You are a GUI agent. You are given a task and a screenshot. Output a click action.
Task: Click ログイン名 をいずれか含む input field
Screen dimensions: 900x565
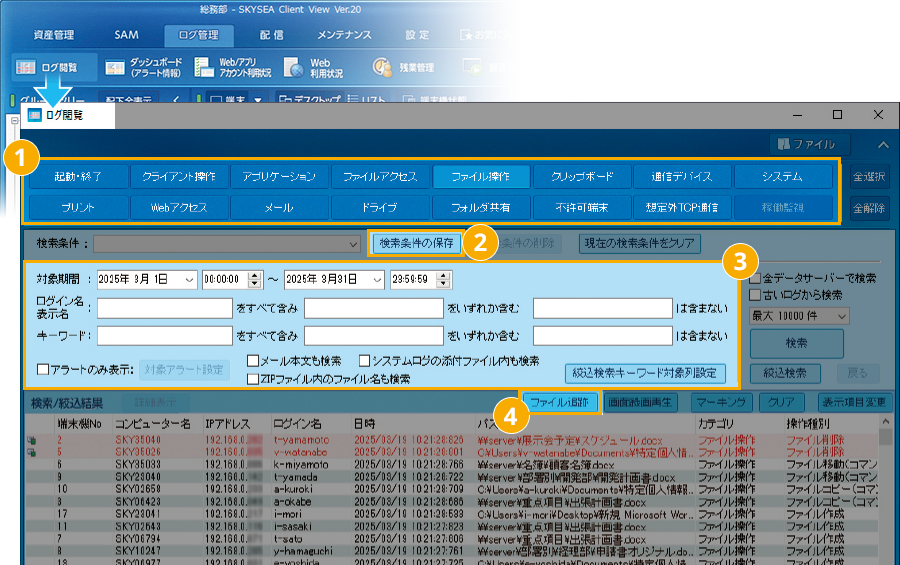(374, 308)
